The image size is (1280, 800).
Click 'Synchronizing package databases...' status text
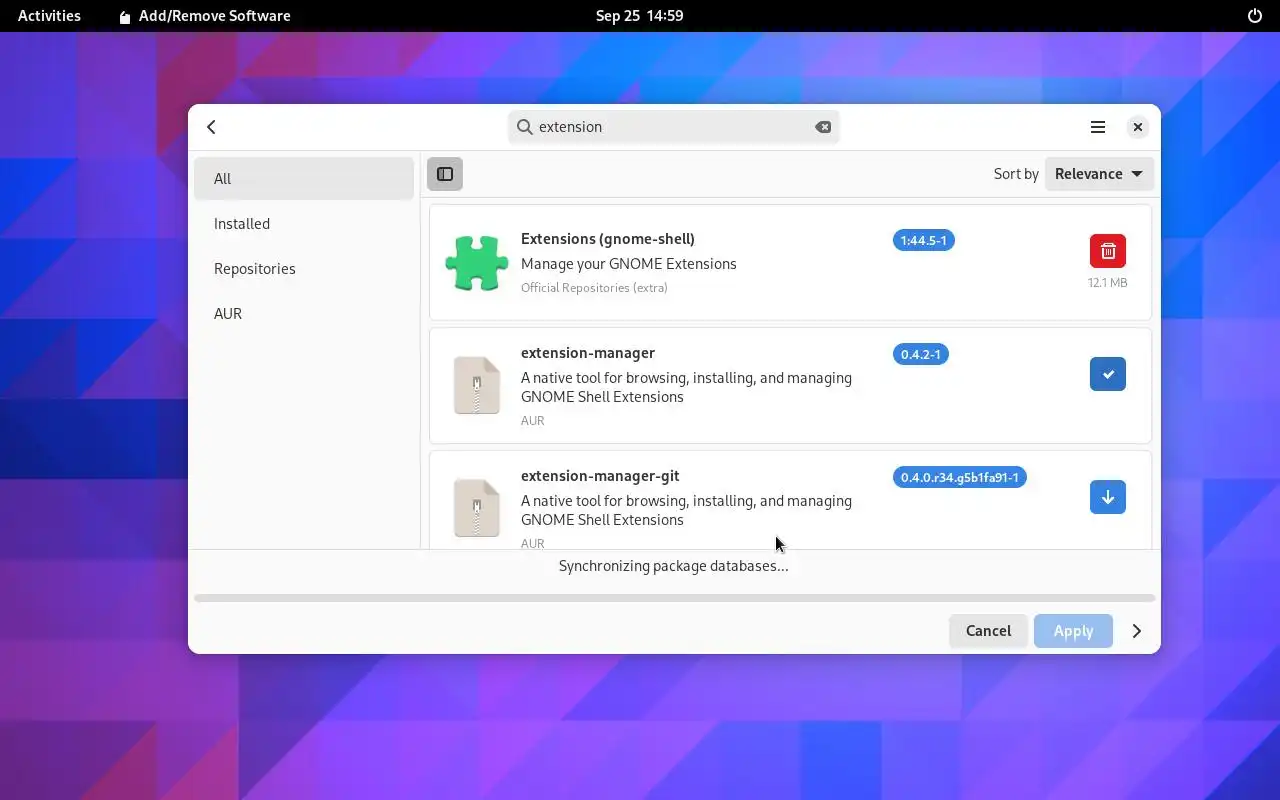pyautogui.click(x=673, y=566)
